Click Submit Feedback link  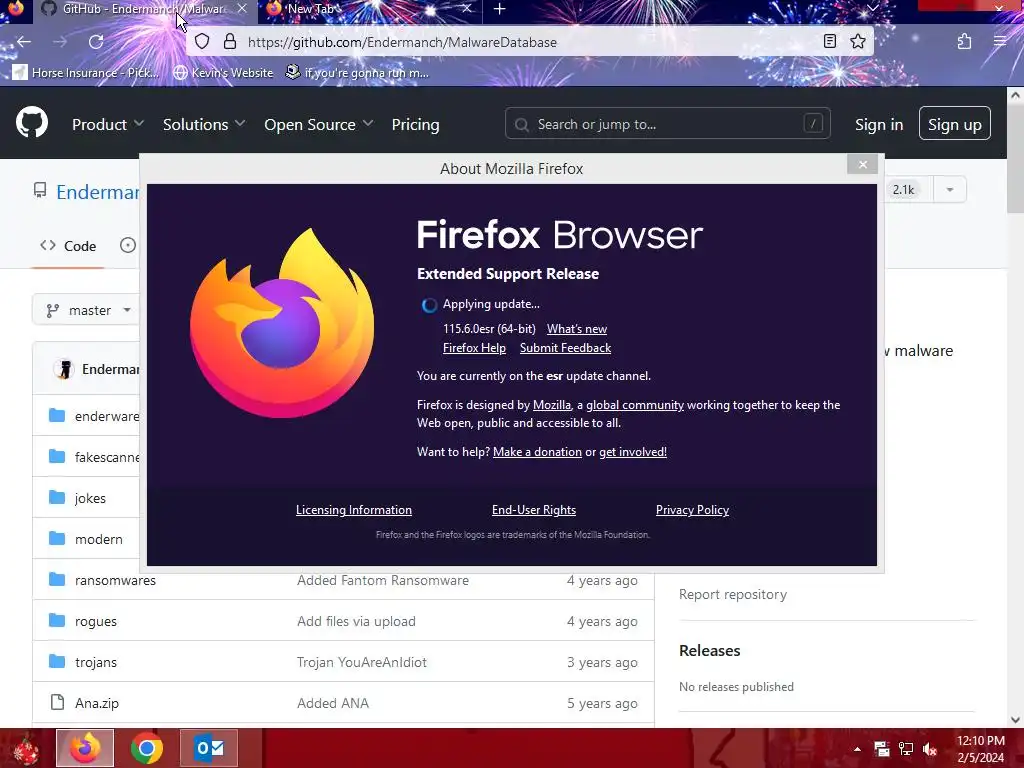[x=566, y=348]
